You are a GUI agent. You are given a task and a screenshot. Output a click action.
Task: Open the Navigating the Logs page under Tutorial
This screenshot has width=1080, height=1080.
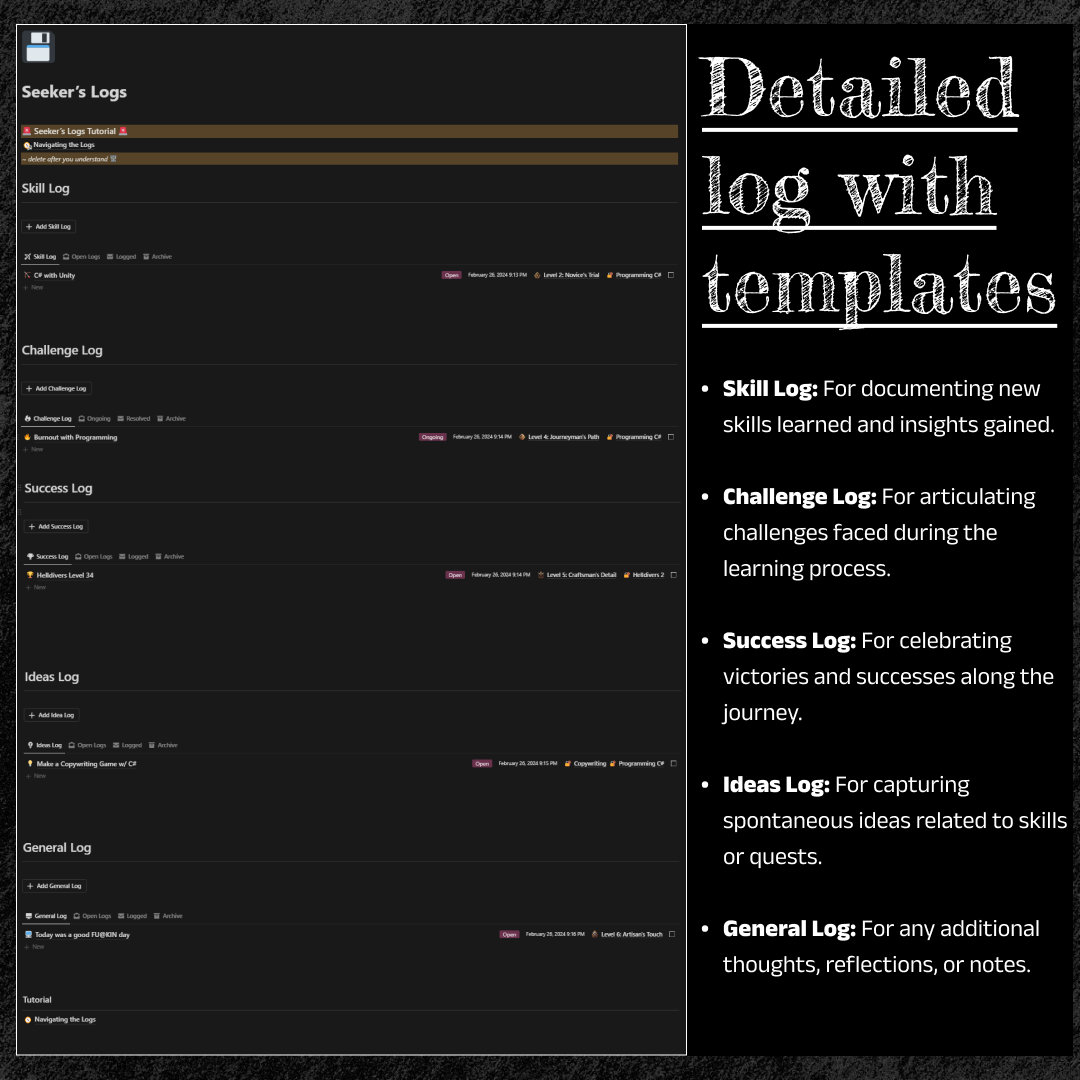(63, 1019)
